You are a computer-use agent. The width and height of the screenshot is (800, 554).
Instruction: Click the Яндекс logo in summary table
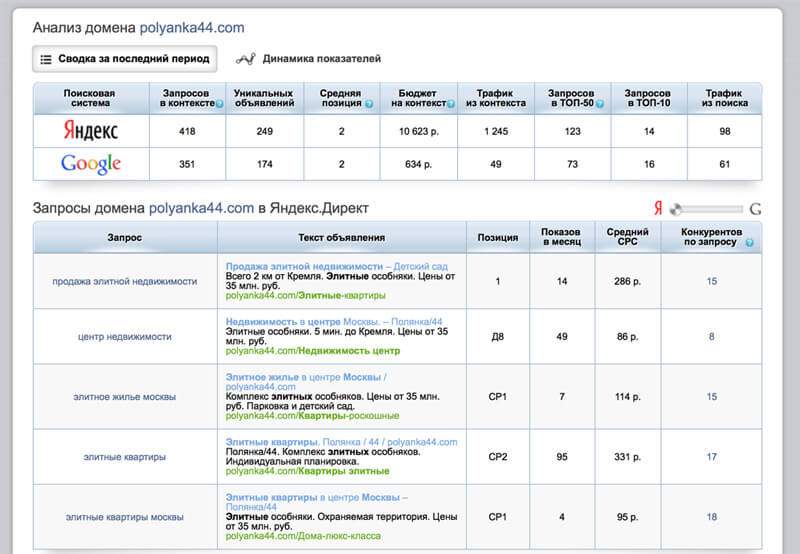[91, 131]
